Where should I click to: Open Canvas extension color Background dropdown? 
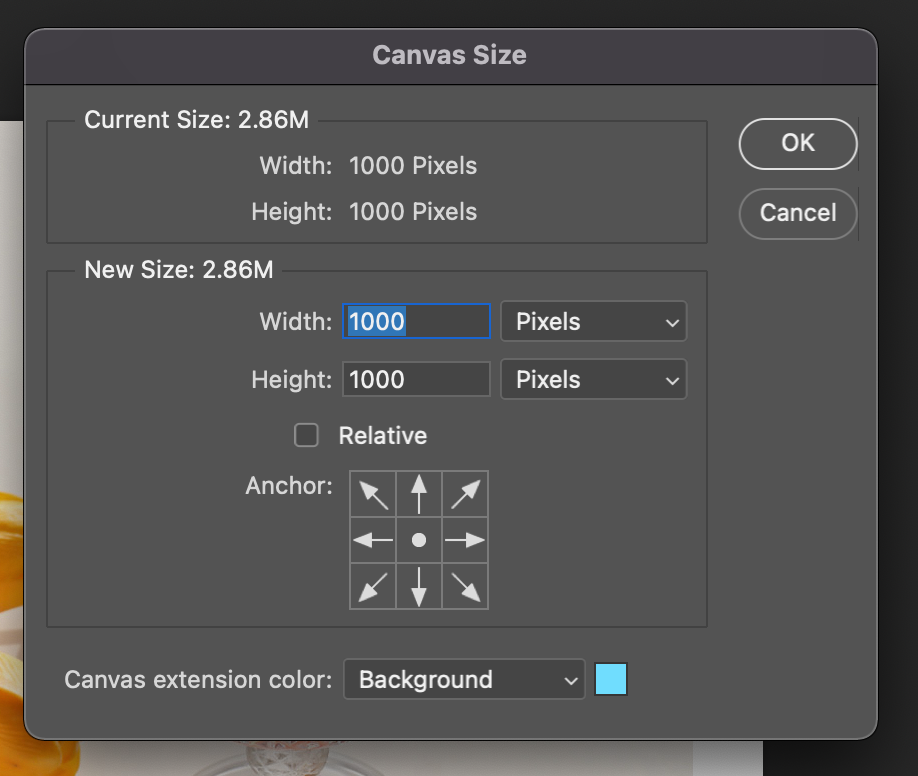tap(464, 679)
